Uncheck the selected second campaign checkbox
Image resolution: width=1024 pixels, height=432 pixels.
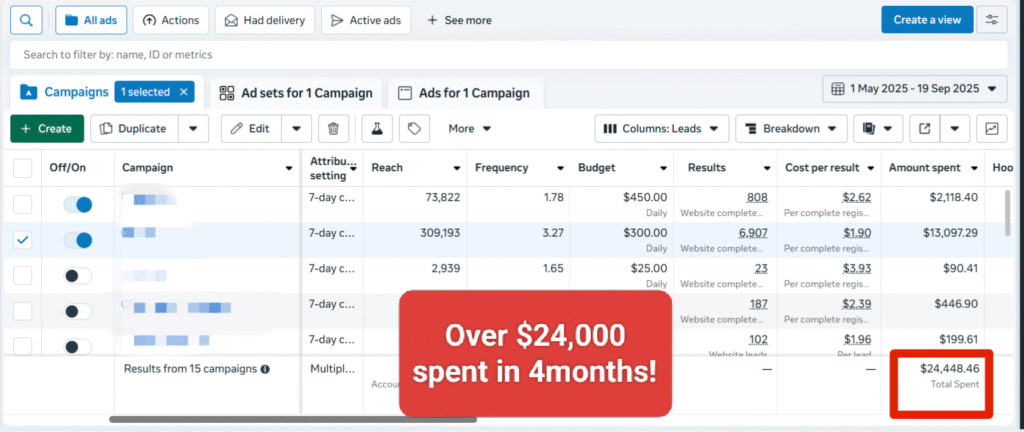(x=23, y=240)
